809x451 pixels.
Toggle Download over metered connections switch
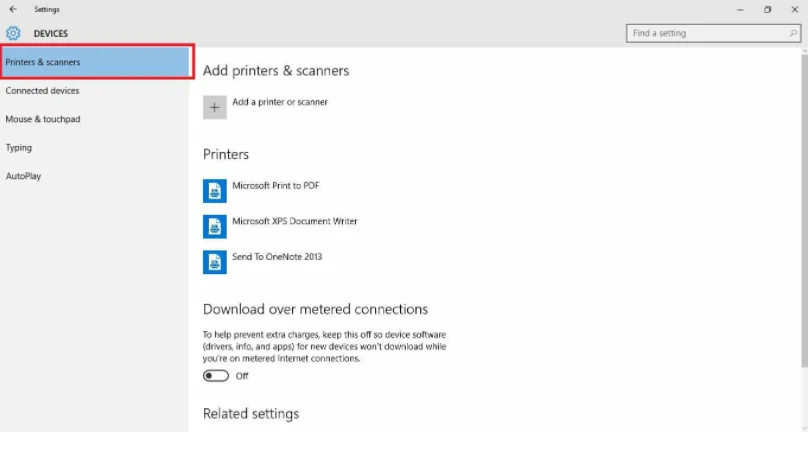coord(216,376)
